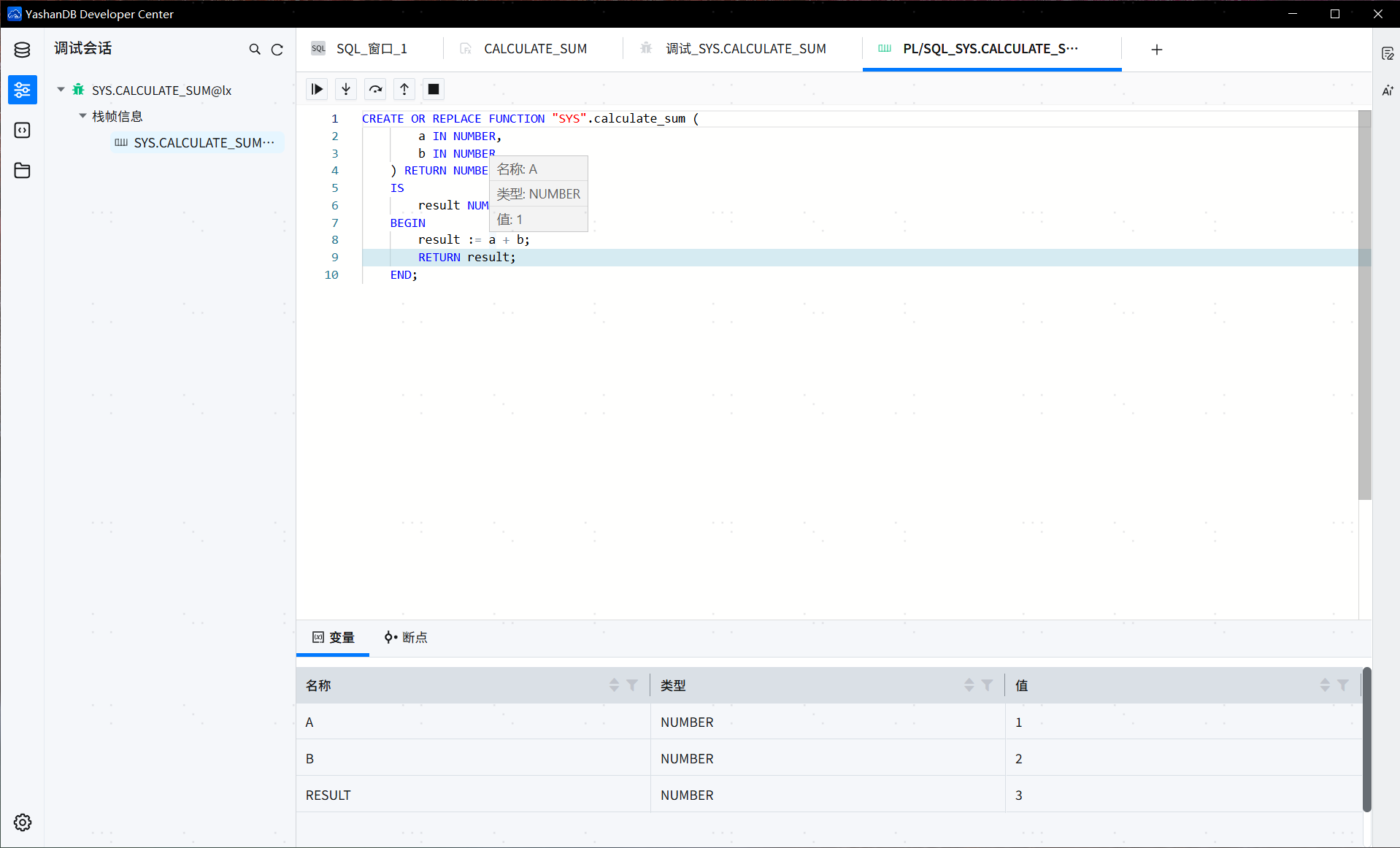This screenshot has width=1400, height=848.
Task: Open the code snippets sidebar icon
Action: (x=22, y=130)
